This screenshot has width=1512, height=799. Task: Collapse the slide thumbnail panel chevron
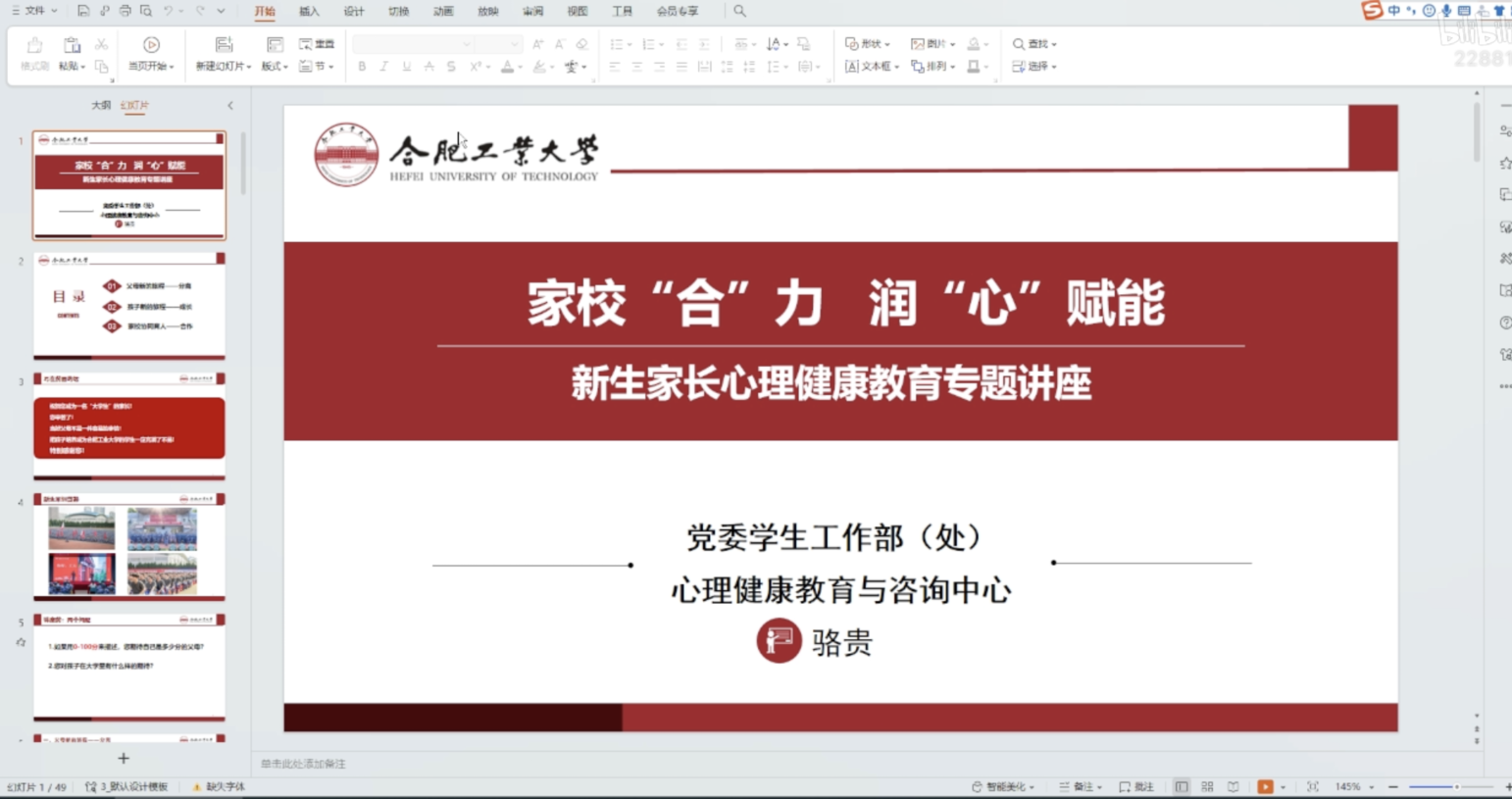click(230, 105)
